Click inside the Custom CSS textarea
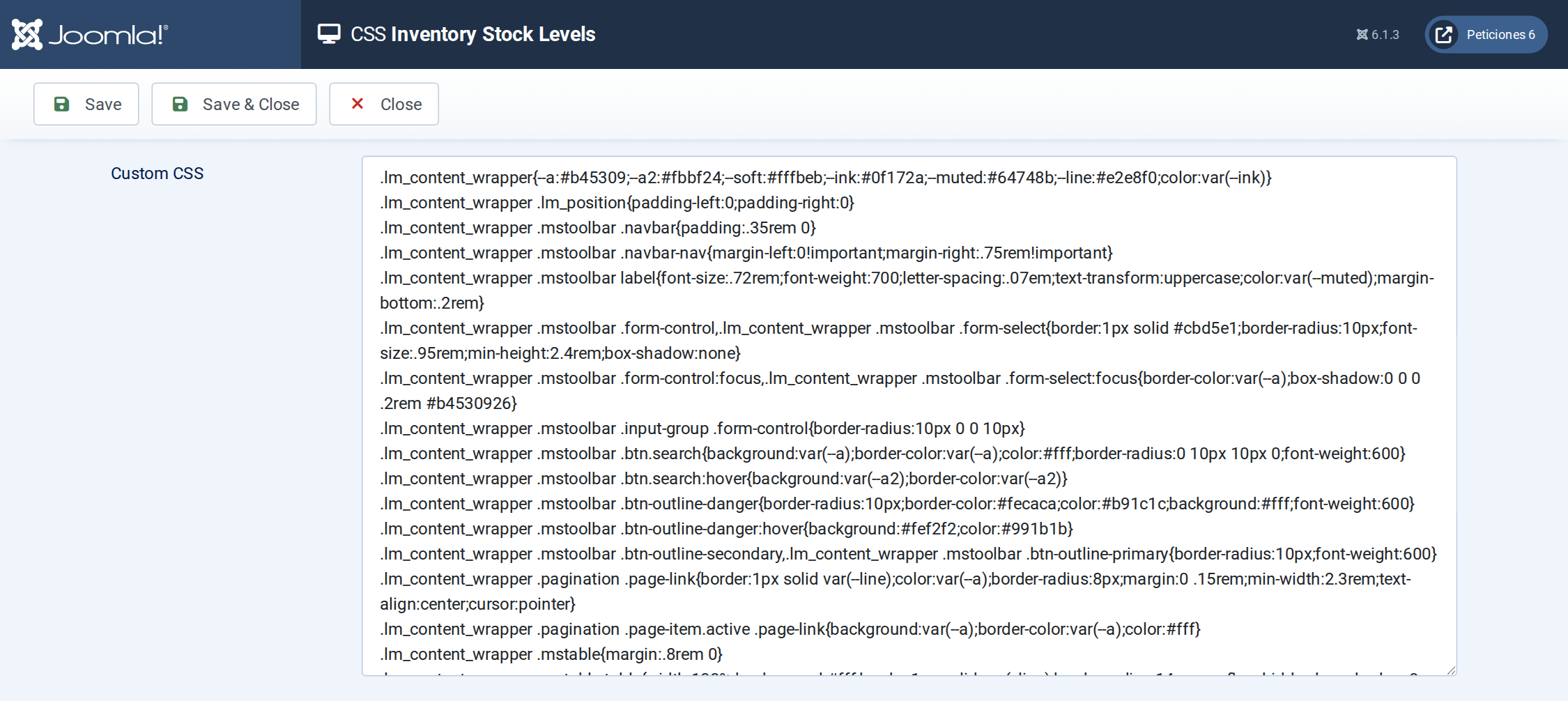The height and width of the screenshot is (701, 1568). click(909, 416)
